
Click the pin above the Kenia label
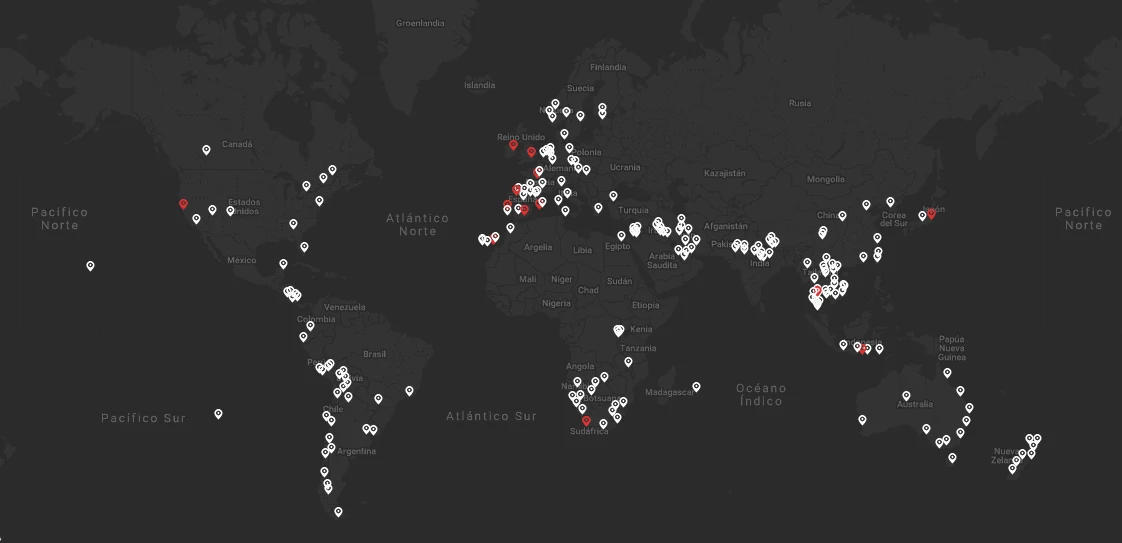coord(619,329)
